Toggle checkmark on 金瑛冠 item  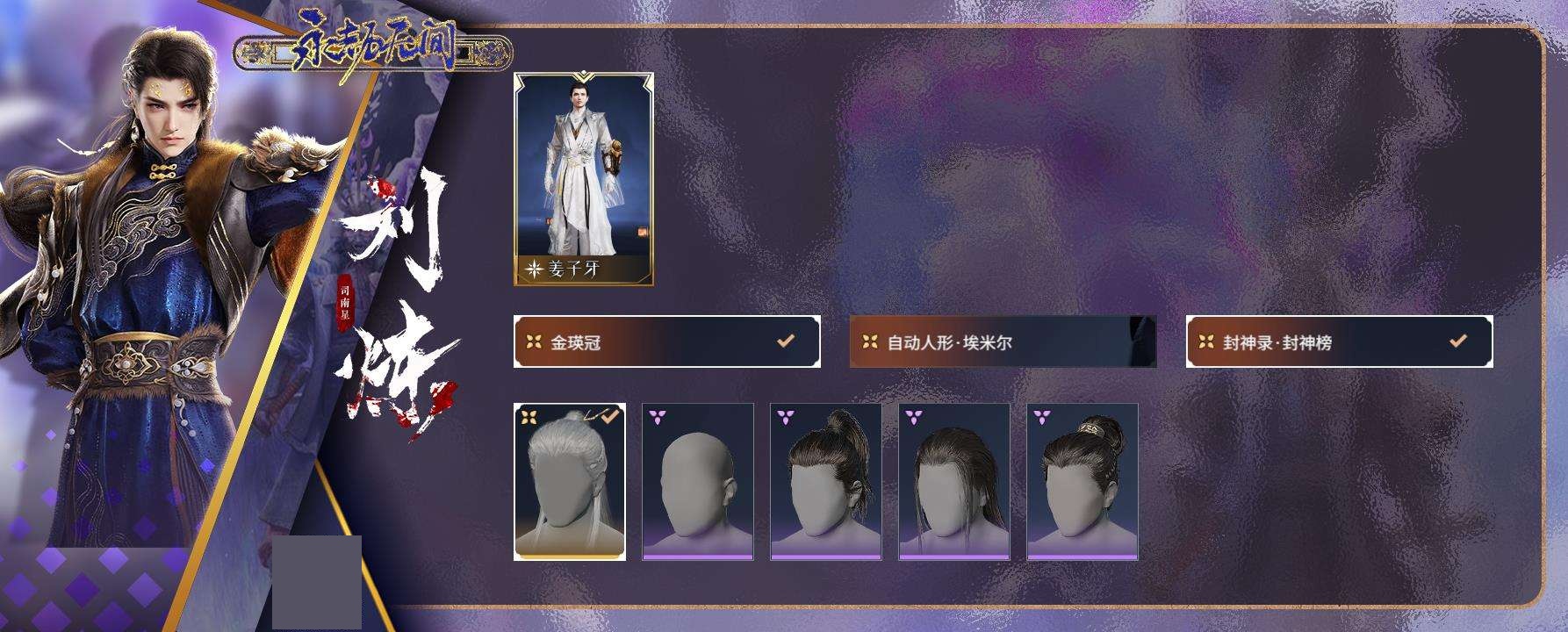[x=786, y=341]
